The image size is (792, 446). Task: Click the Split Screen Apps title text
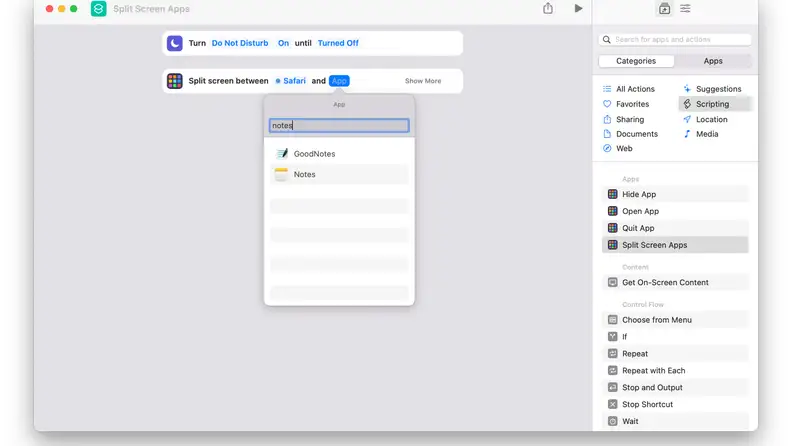pyautogui.click(x=151, y=9)
